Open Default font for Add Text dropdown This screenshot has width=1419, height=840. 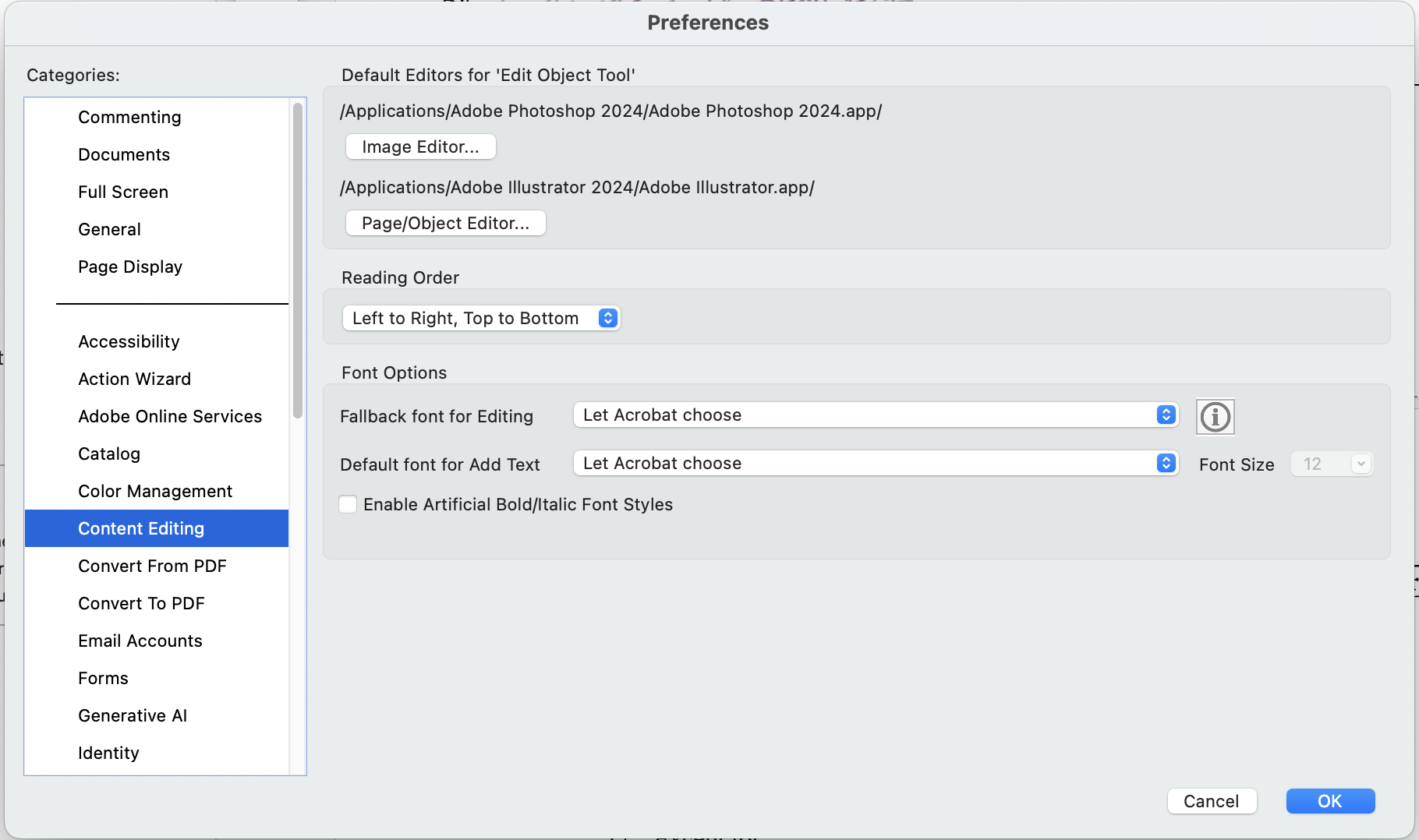pos(875,464)
